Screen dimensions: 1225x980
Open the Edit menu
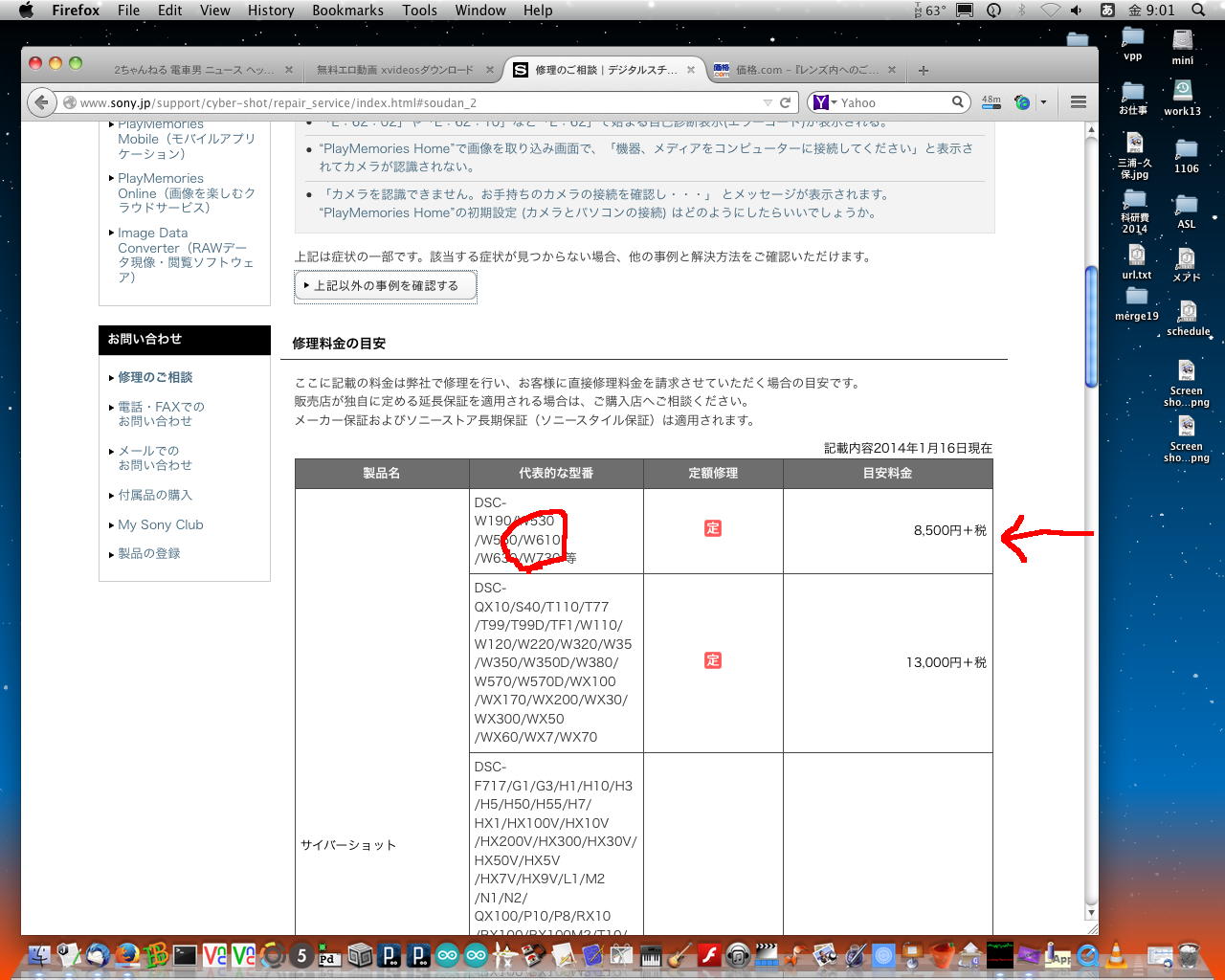point(170,11)
